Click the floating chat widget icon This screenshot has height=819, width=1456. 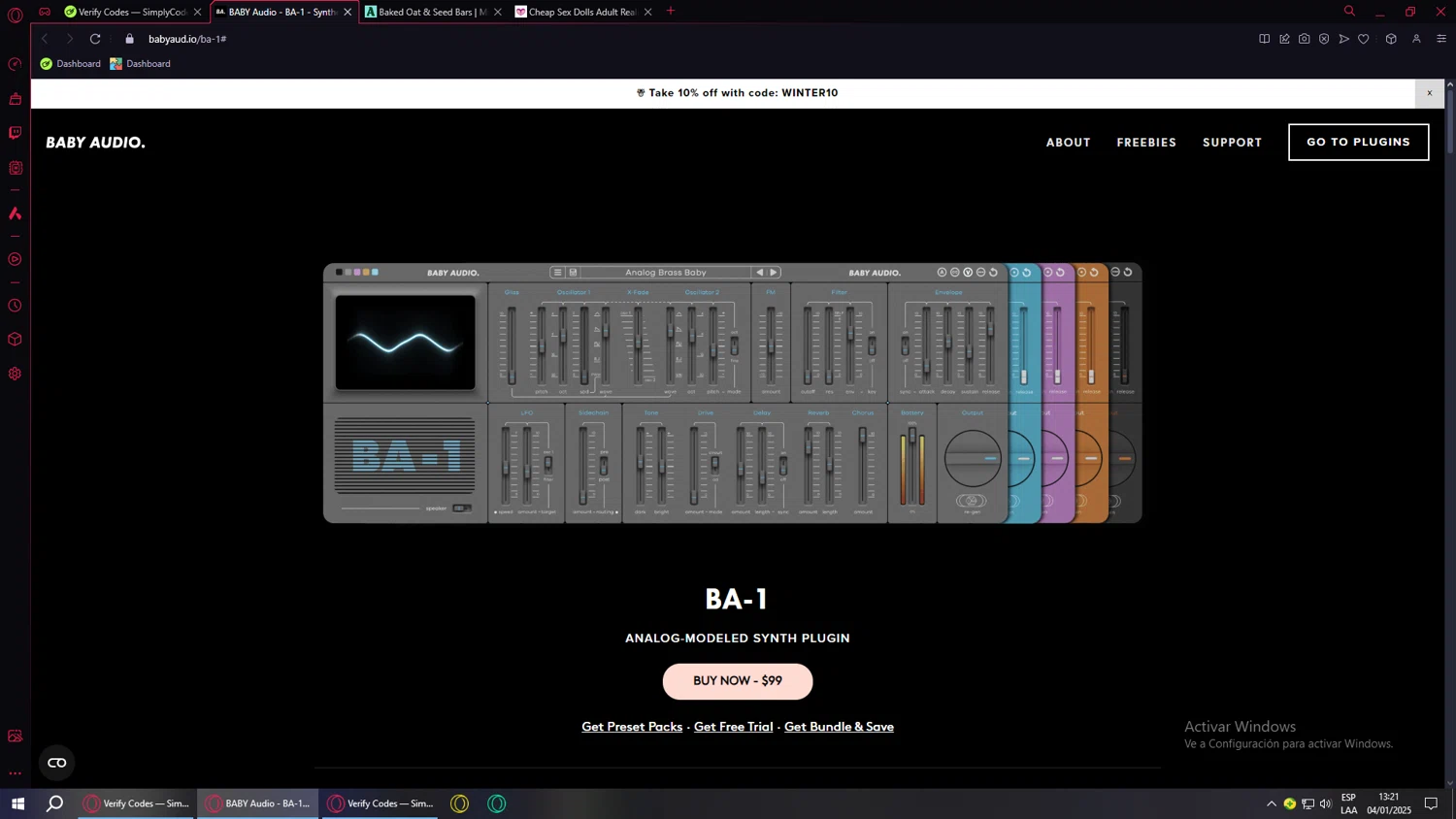(x=57, y=763)
